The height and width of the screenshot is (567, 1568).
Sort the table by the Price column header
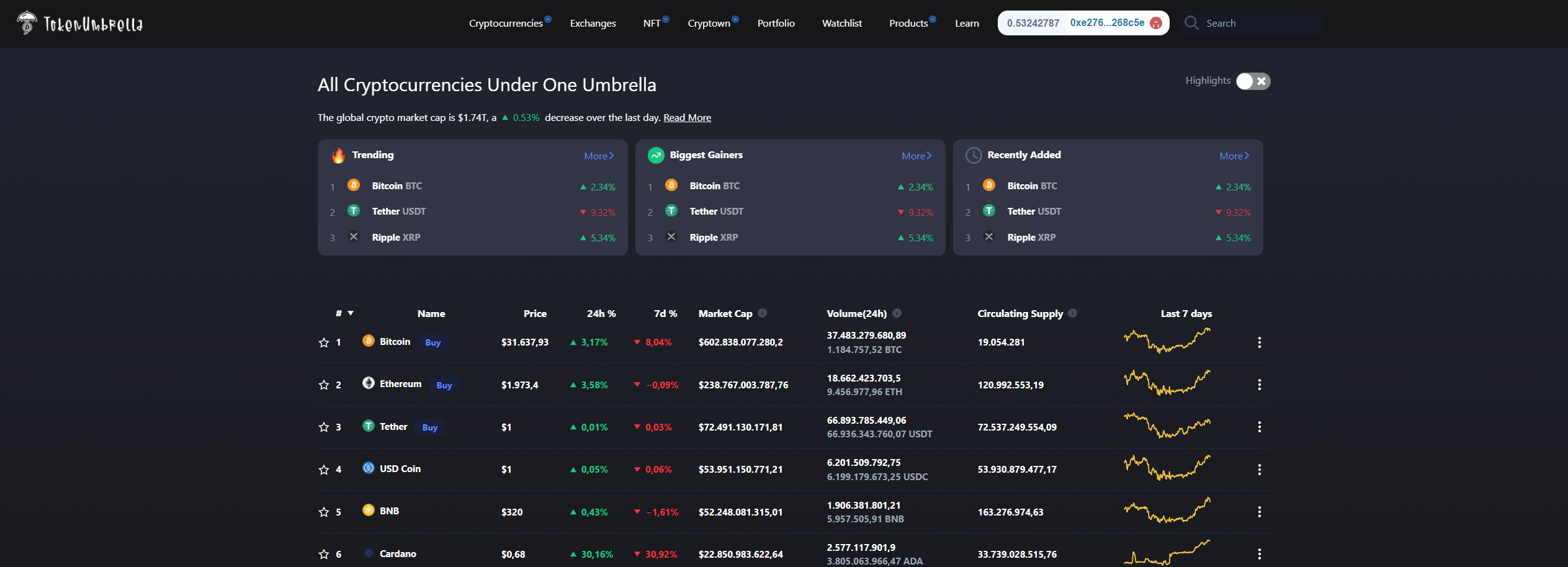coord(535,313)
